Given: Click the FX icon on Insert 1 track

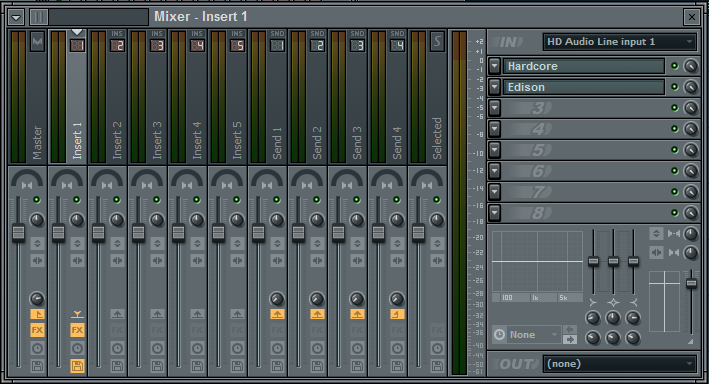Looking at the screenshot, I should (x=77, y=330).
